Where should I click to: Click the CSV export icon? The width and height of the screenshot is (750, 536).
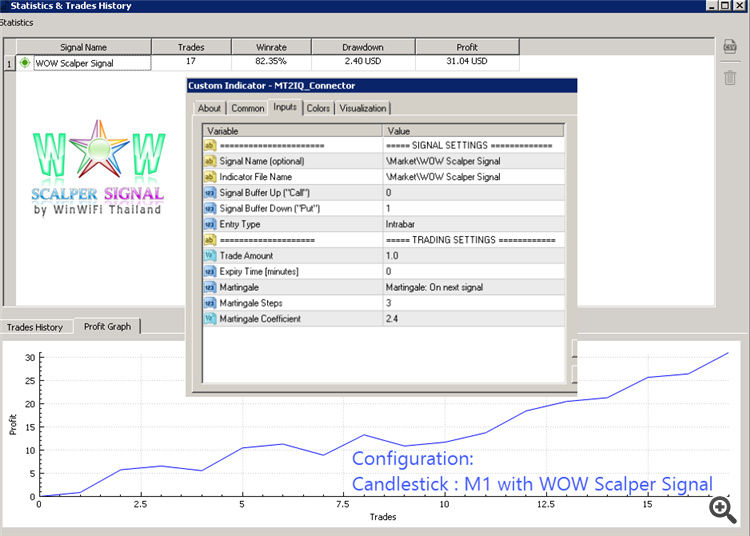coord(730,47)
